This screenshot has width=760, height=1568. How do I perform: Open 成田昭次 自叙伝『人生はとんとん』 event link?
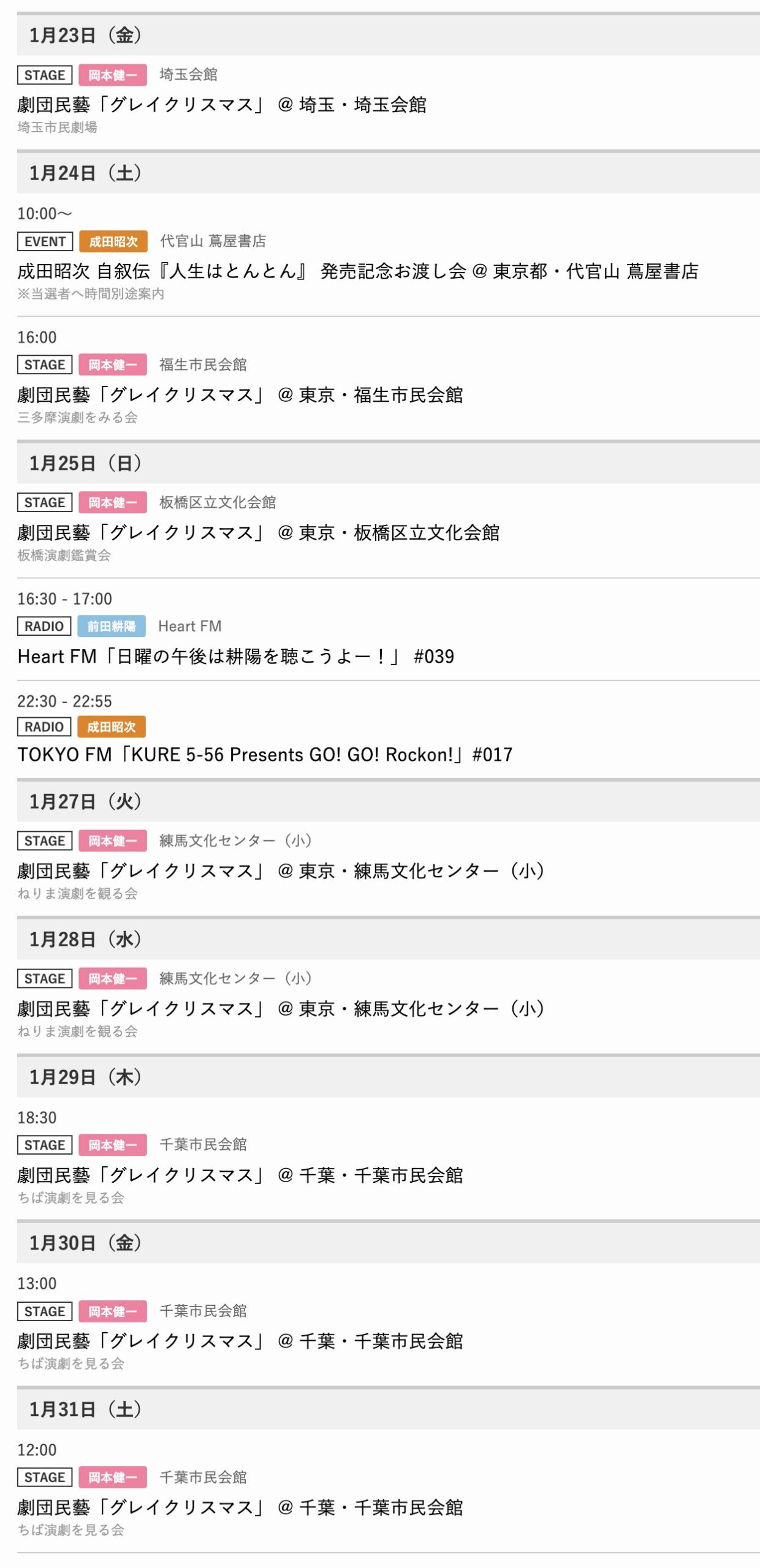pos(357,271)
